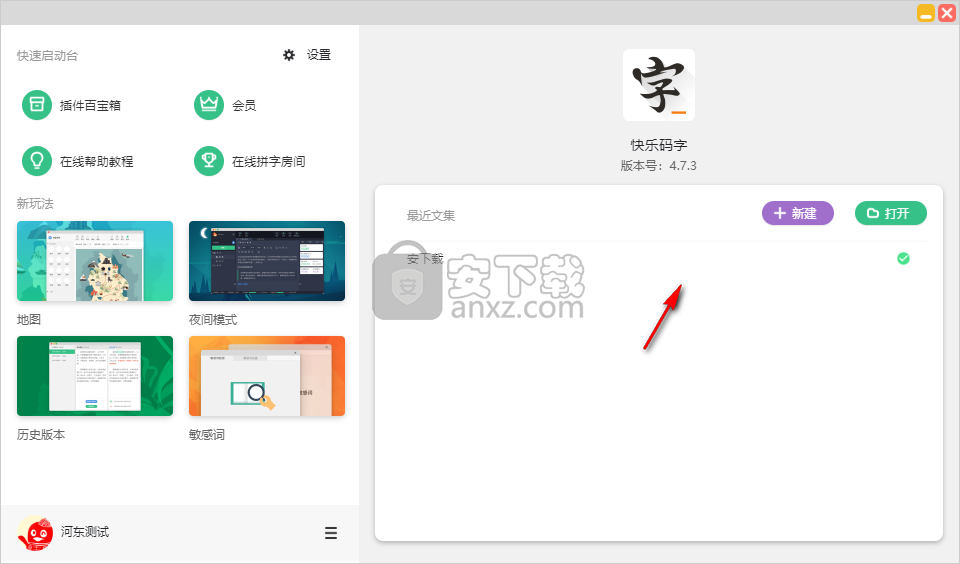Close the window with red X button
This screenshot has height=564, width=960.
(x=947, y=13)
